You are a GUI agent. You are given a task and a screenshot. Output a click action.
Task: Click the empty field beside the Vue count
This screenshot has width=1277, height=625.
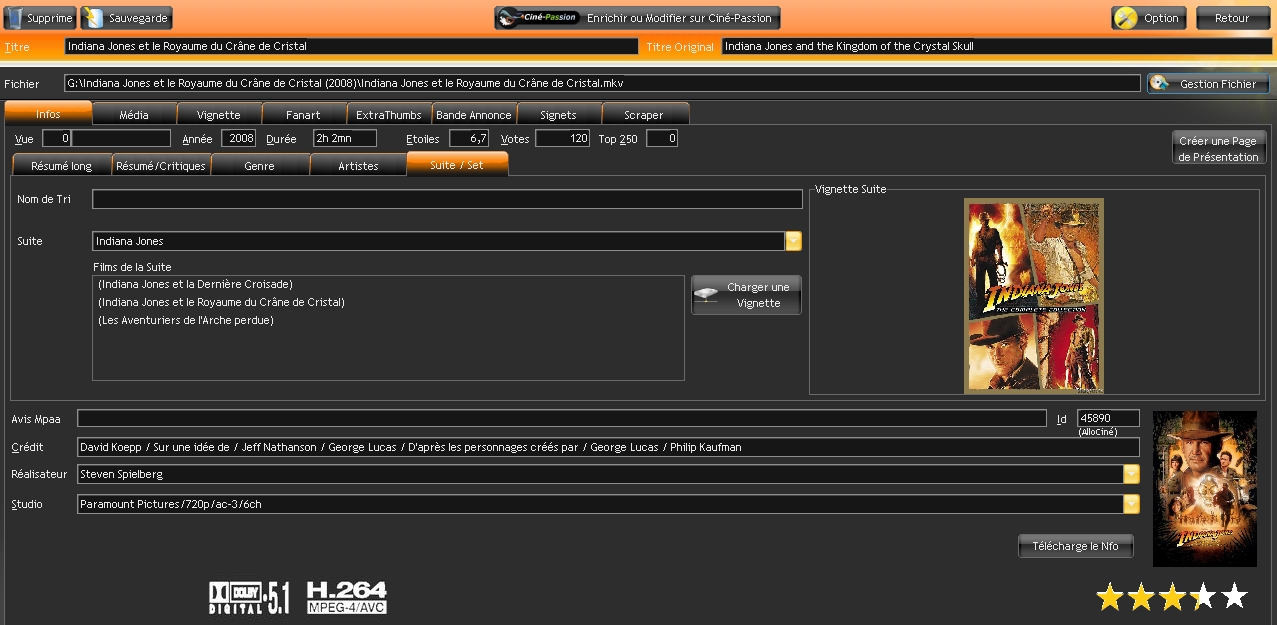pos(121,138)
